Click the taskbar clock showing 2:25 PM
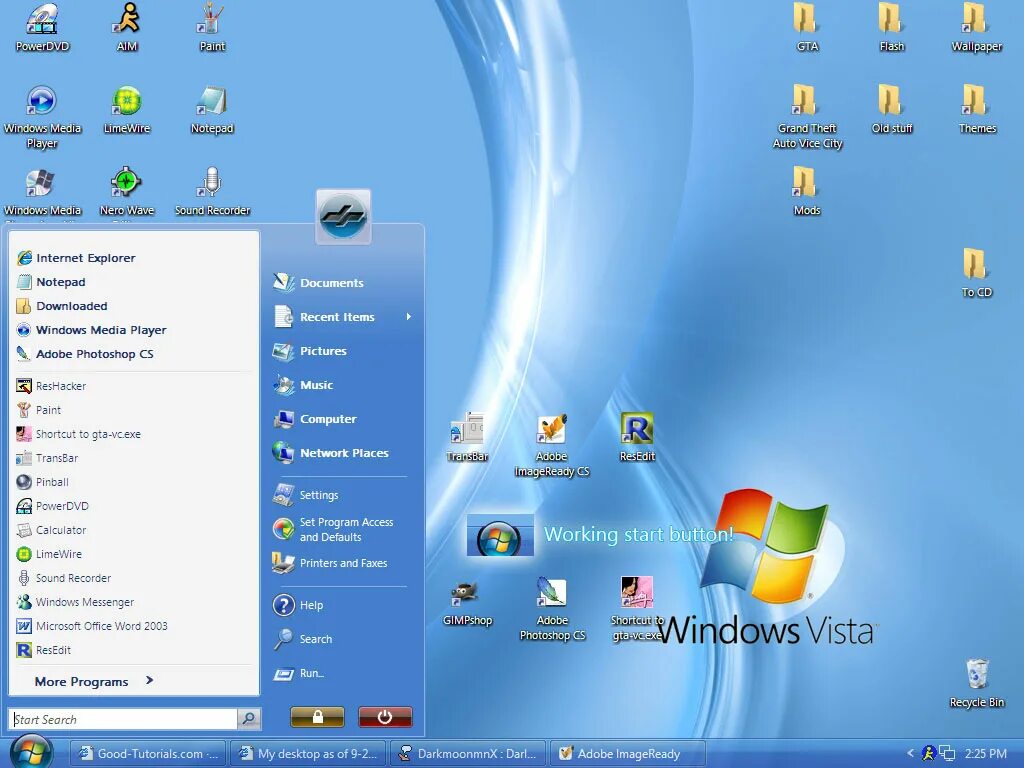1024x768 pixels. click(985, 754)
